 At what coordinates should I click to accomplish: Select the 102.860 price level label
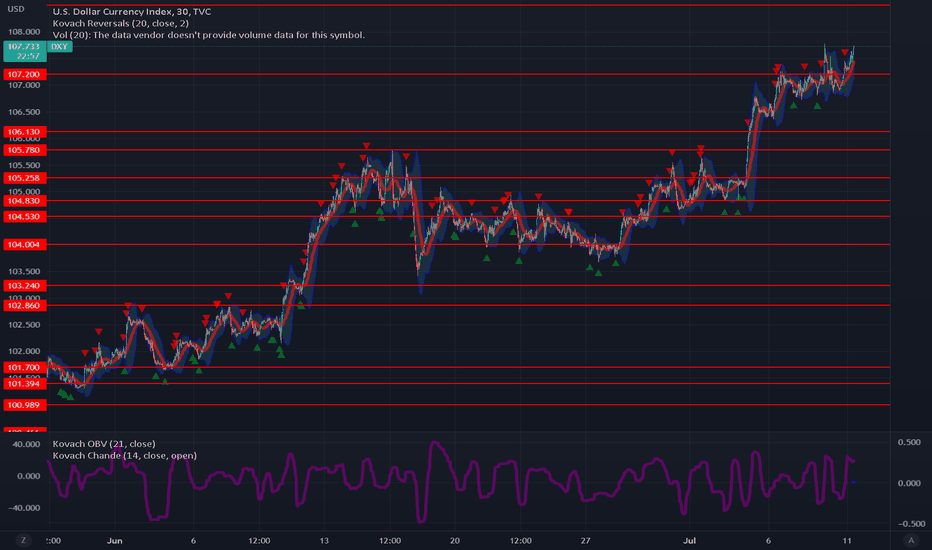(24, 306)
